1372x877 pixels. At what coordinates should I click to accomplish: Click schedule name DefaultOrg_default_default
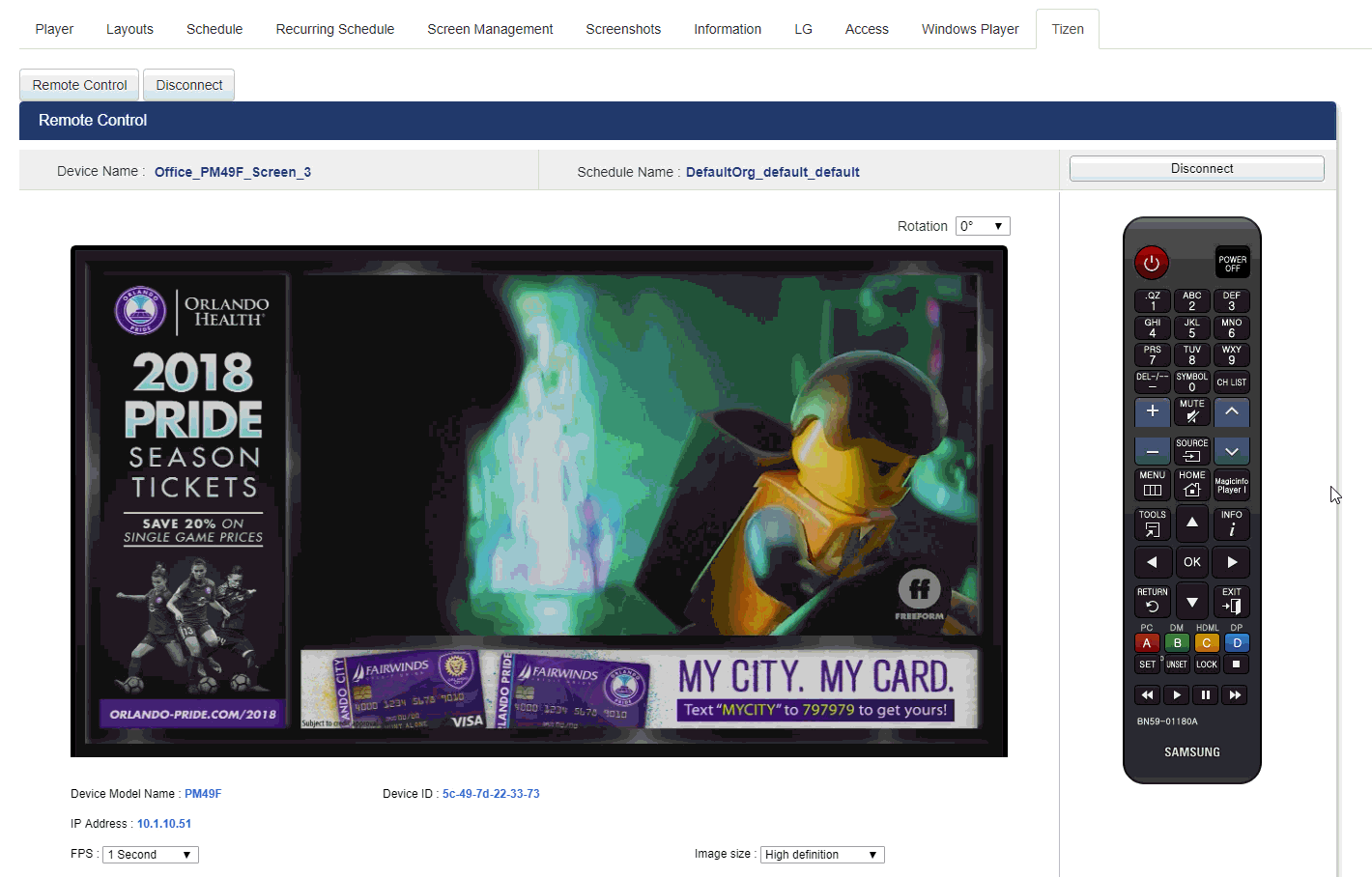click(773, 172)
